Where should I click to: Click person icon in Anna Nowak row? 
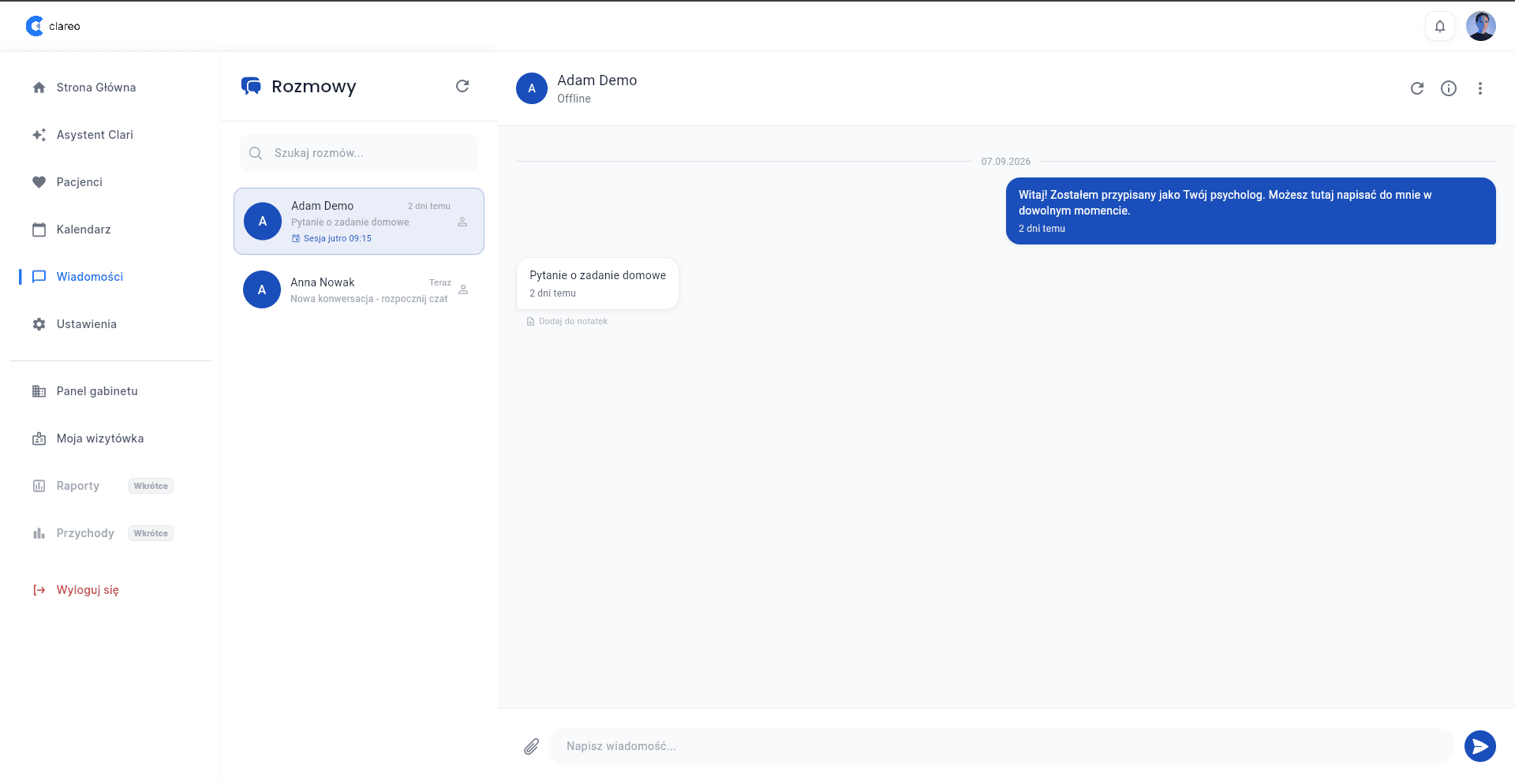click(463, 289)
